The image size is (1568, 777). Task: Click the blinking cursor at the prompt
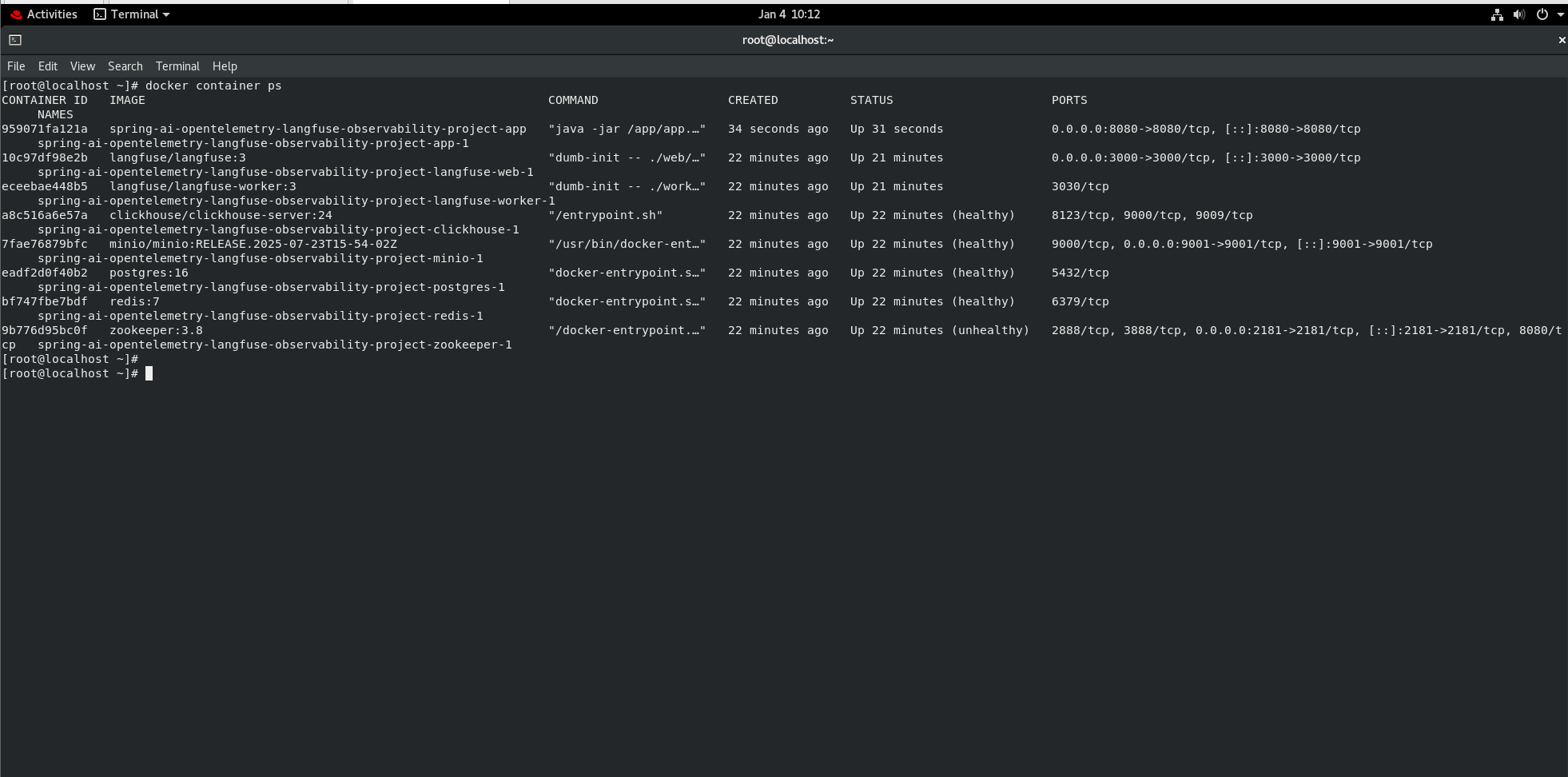tap(149, 373)
